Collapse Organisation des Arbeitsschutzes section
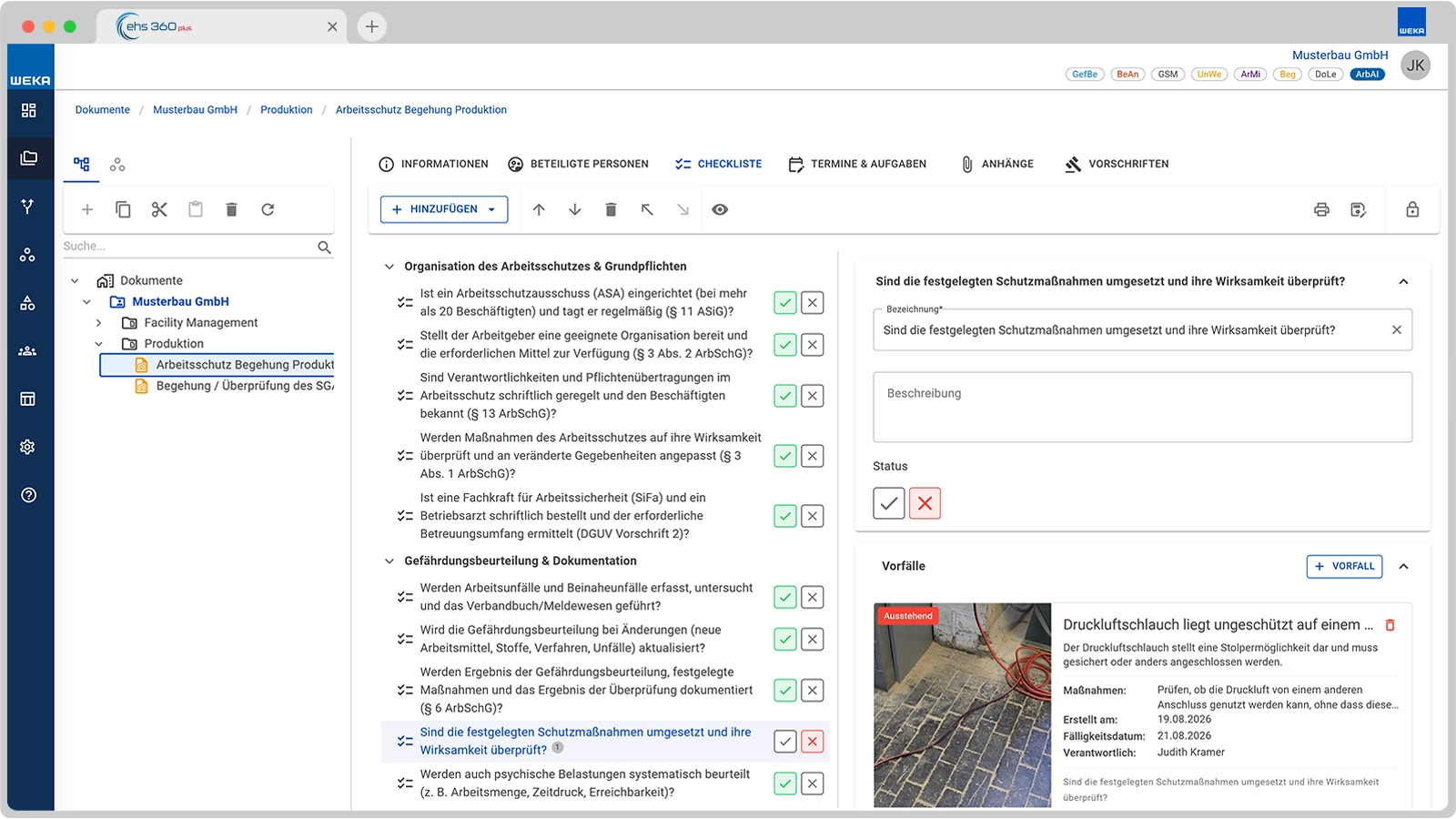This screenshot has width=1456, height=819. [389, 267]
